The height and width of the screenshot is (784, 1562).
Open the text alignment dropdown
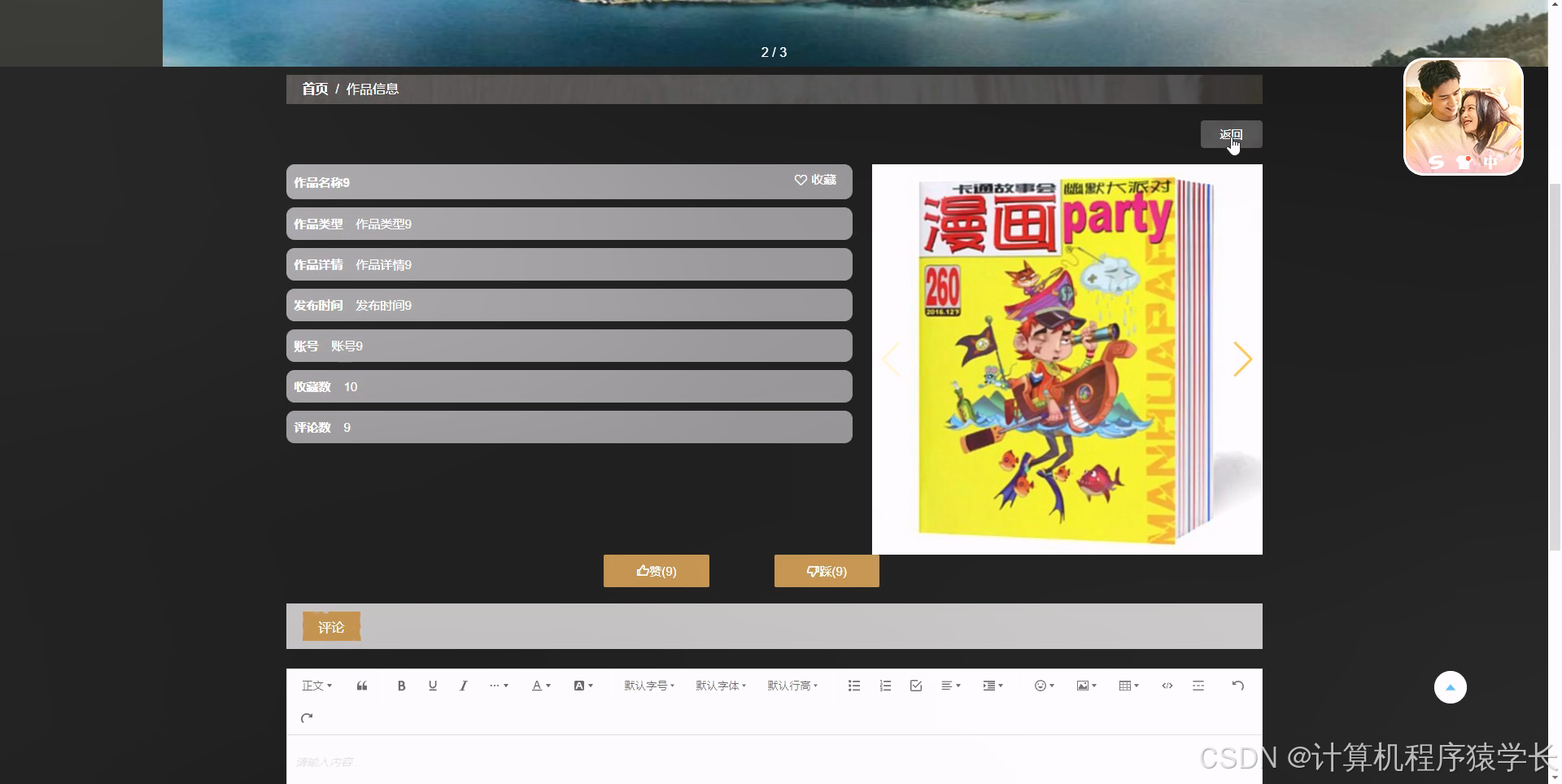coord(951,686)
